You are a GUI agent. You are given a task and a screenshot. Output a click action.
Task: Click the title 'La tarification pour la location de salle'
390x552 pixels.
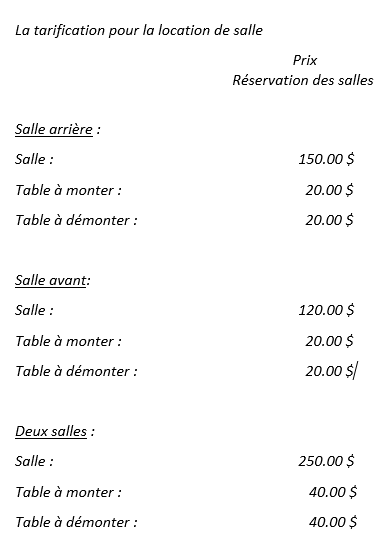click(x=139, y=31)
